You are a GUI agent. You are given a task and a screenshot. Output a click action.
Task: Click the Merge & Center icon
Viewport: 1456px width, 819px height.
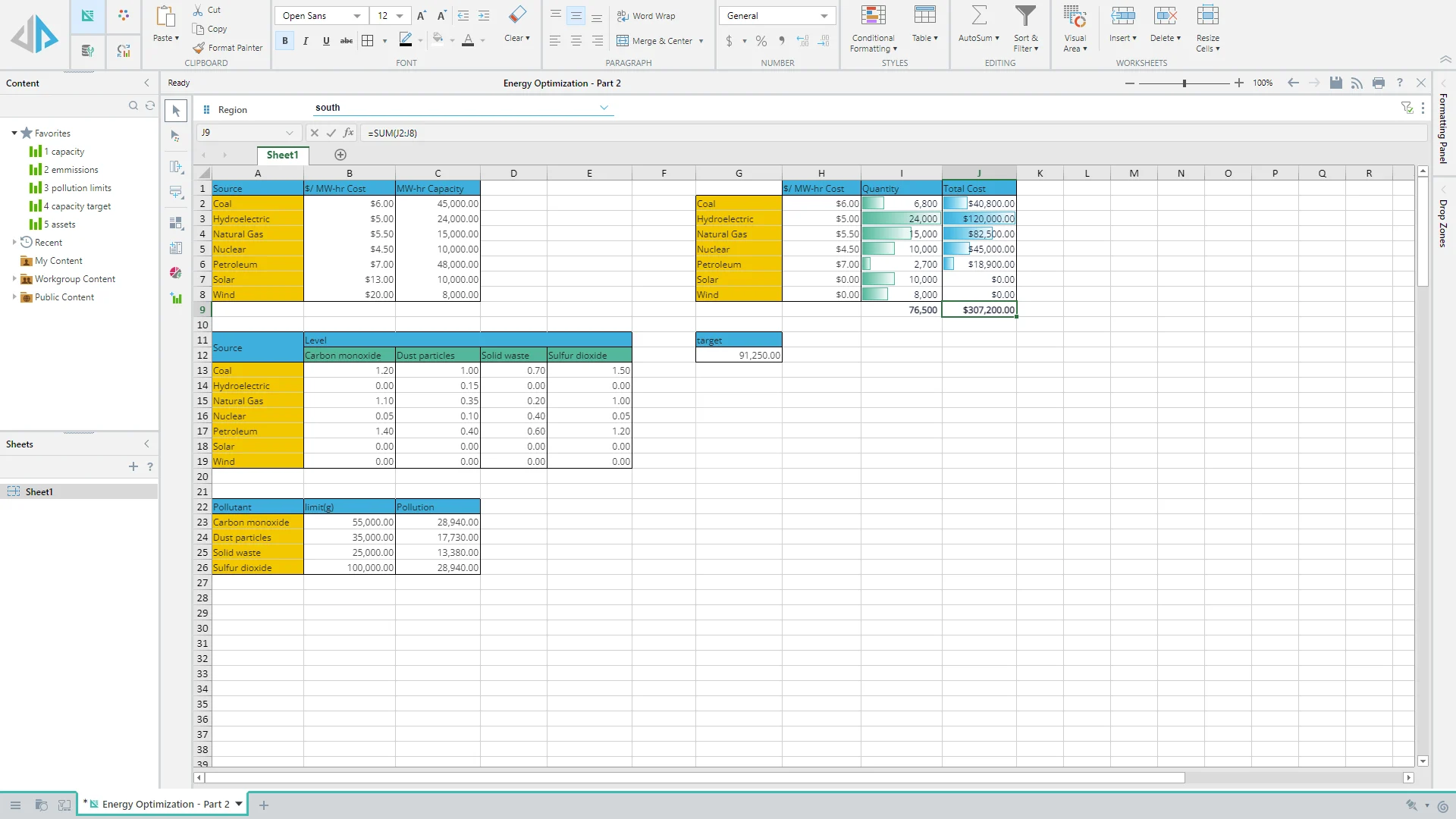click(623, 41)
